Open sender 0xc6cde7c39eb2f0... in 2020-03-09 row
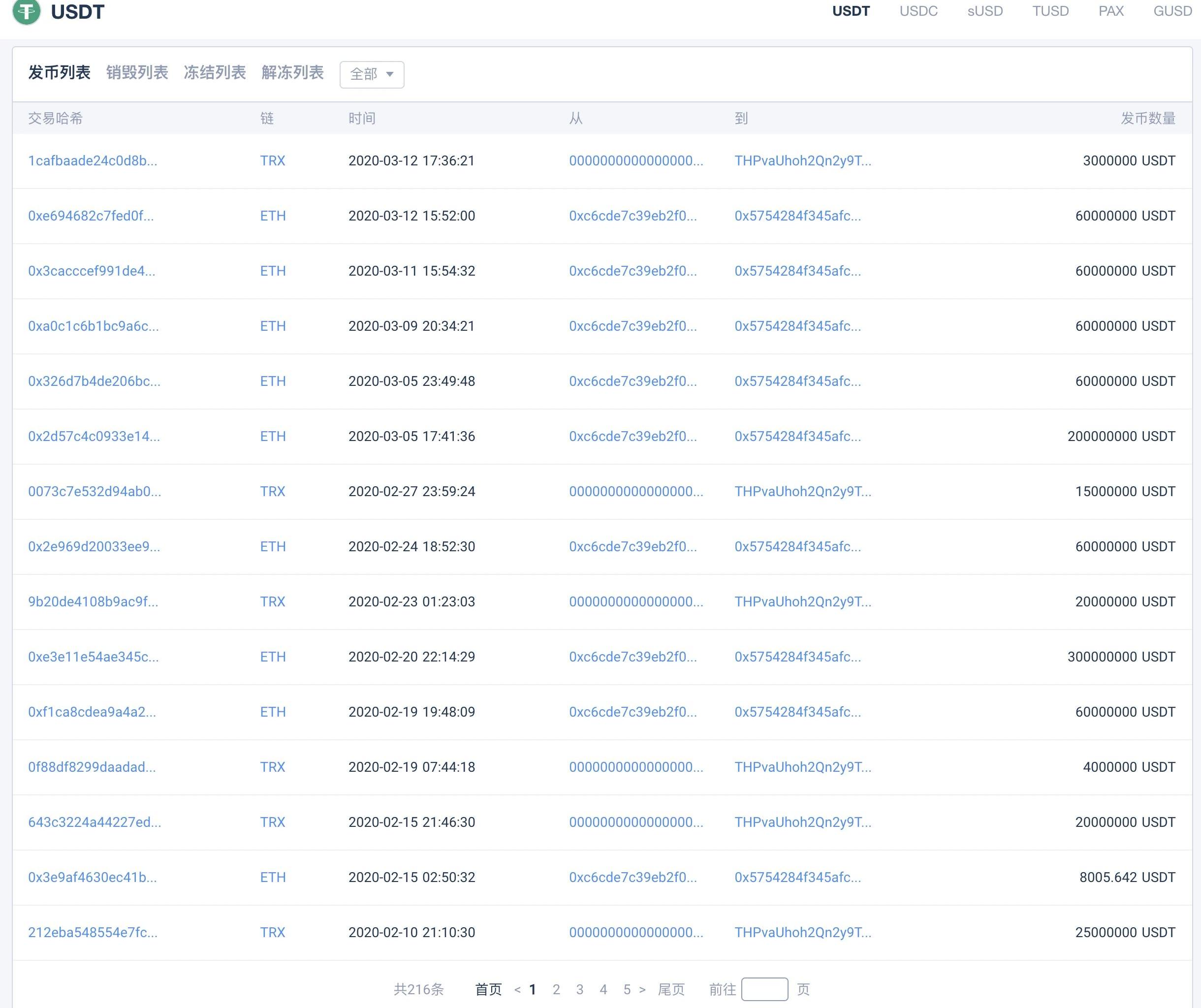This screenshot has width=1201, height=1008. pos(632,326)
